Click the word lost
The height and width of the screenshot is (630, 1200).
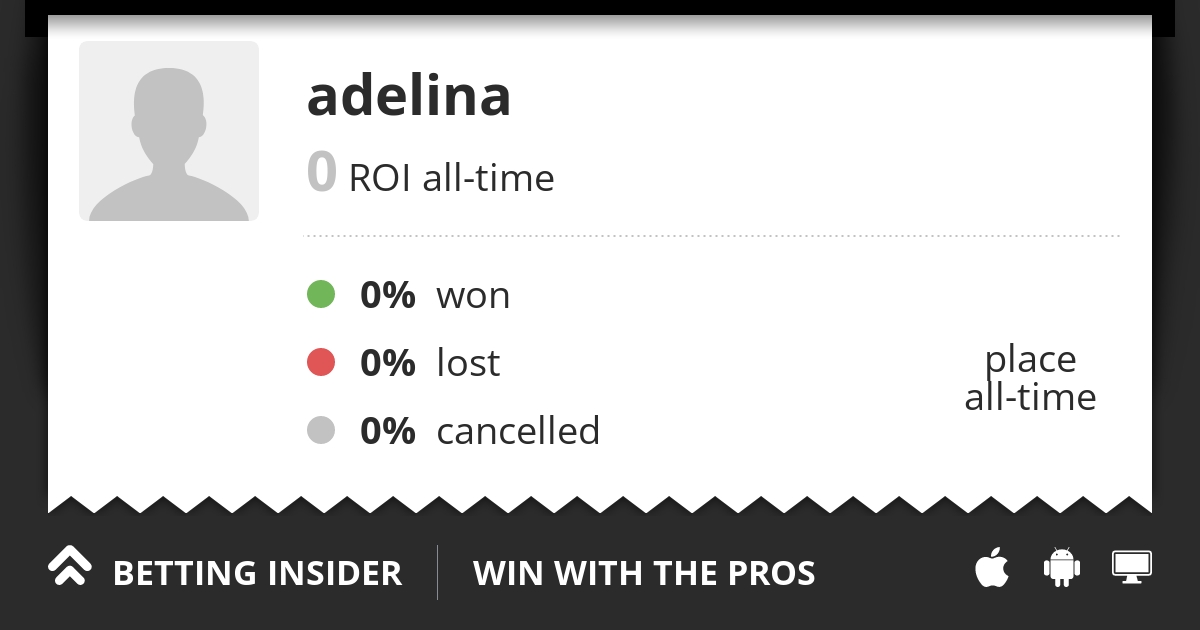click(x=468, y=362)
